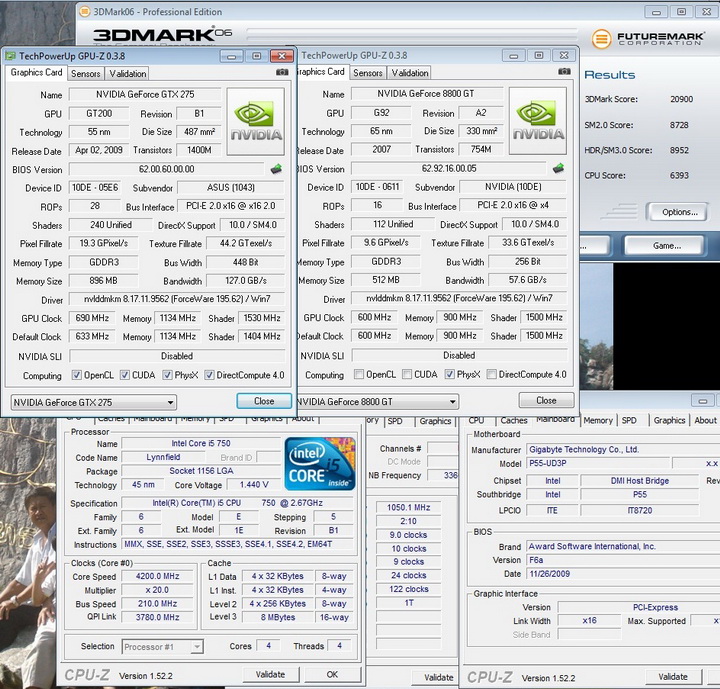
Task: Click Memory Size 896 MB field
Action: tap(103, 281)
